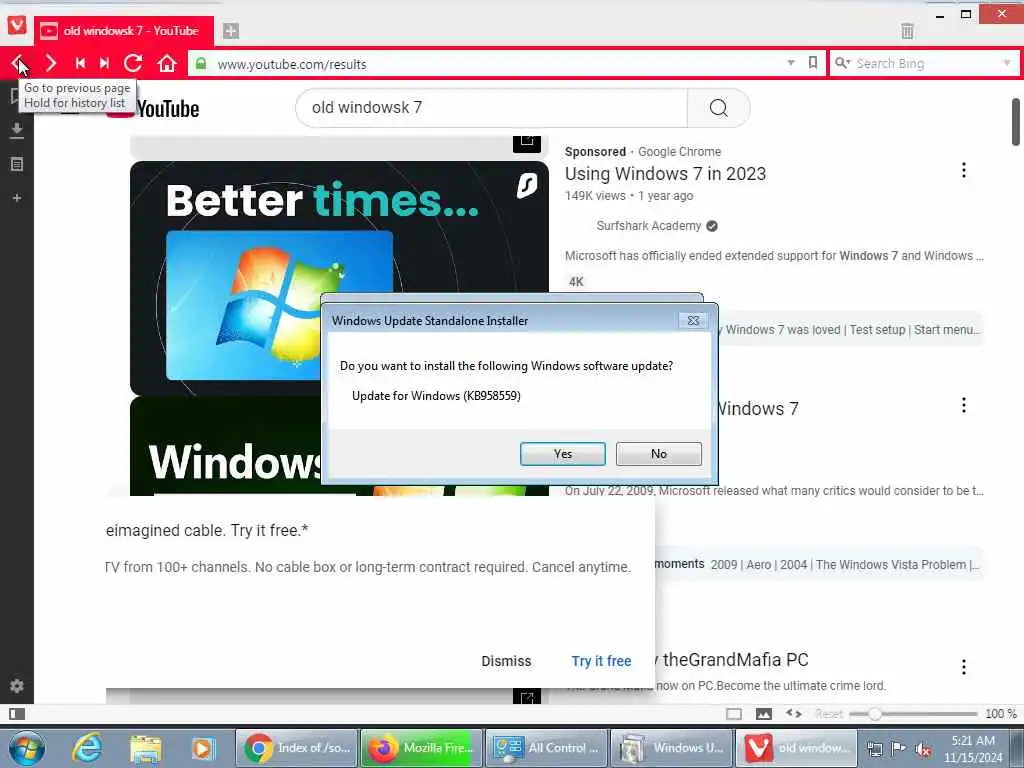The height and width of the screenshot is (768, 1024).
Task: Click the zoom Reset button
Action: pos(829,714)
